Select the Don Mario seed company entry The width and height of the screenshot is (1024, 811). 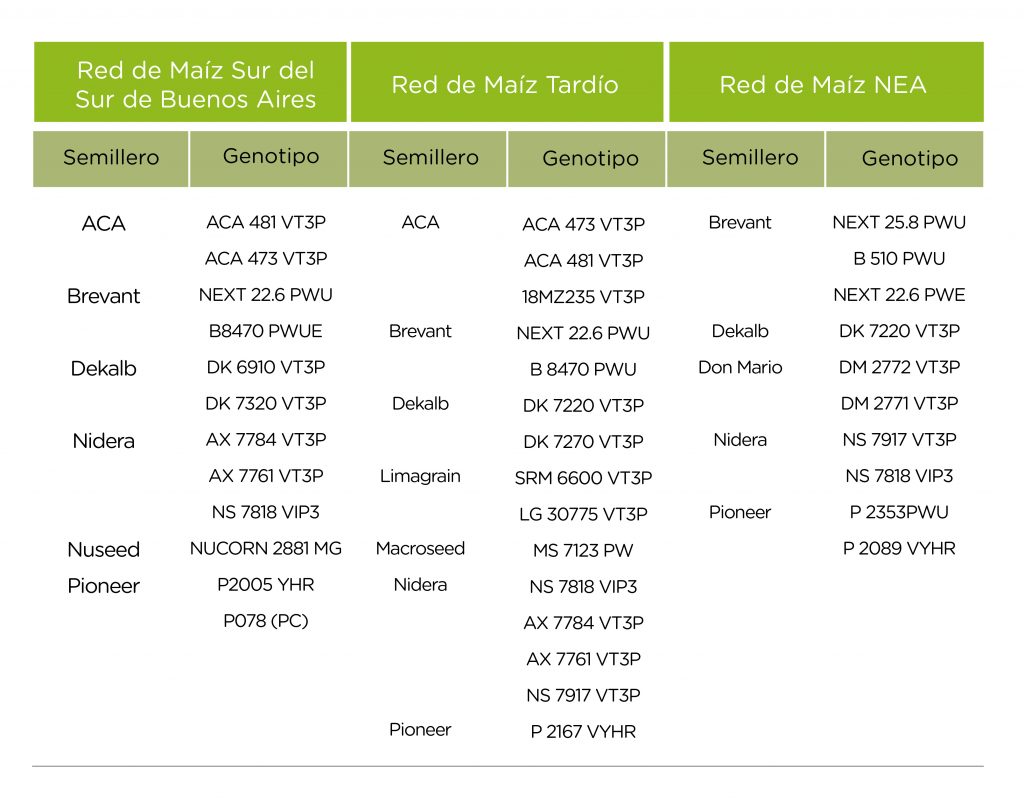(740, 367)
